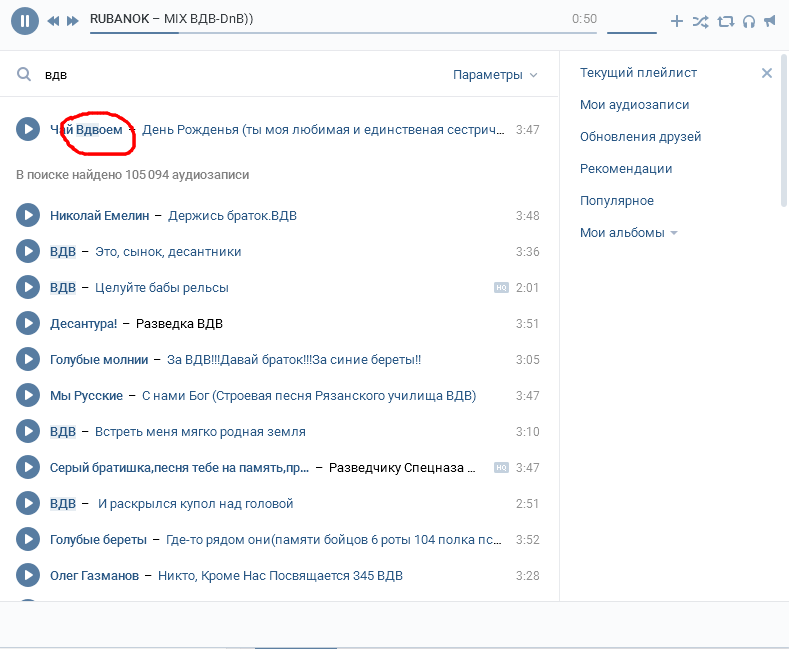789x649 pixels.
Task: Add current track with plus icon
Action: (x=677, y=20)
